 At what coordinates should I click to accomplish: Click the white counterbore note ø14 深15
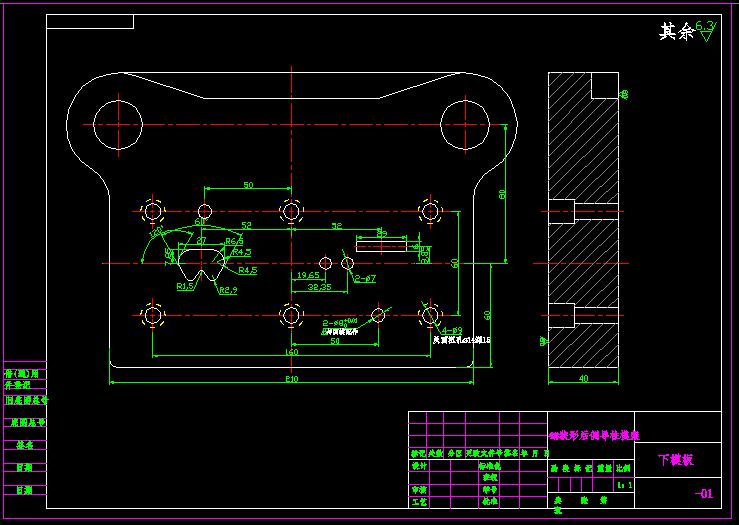462,340
